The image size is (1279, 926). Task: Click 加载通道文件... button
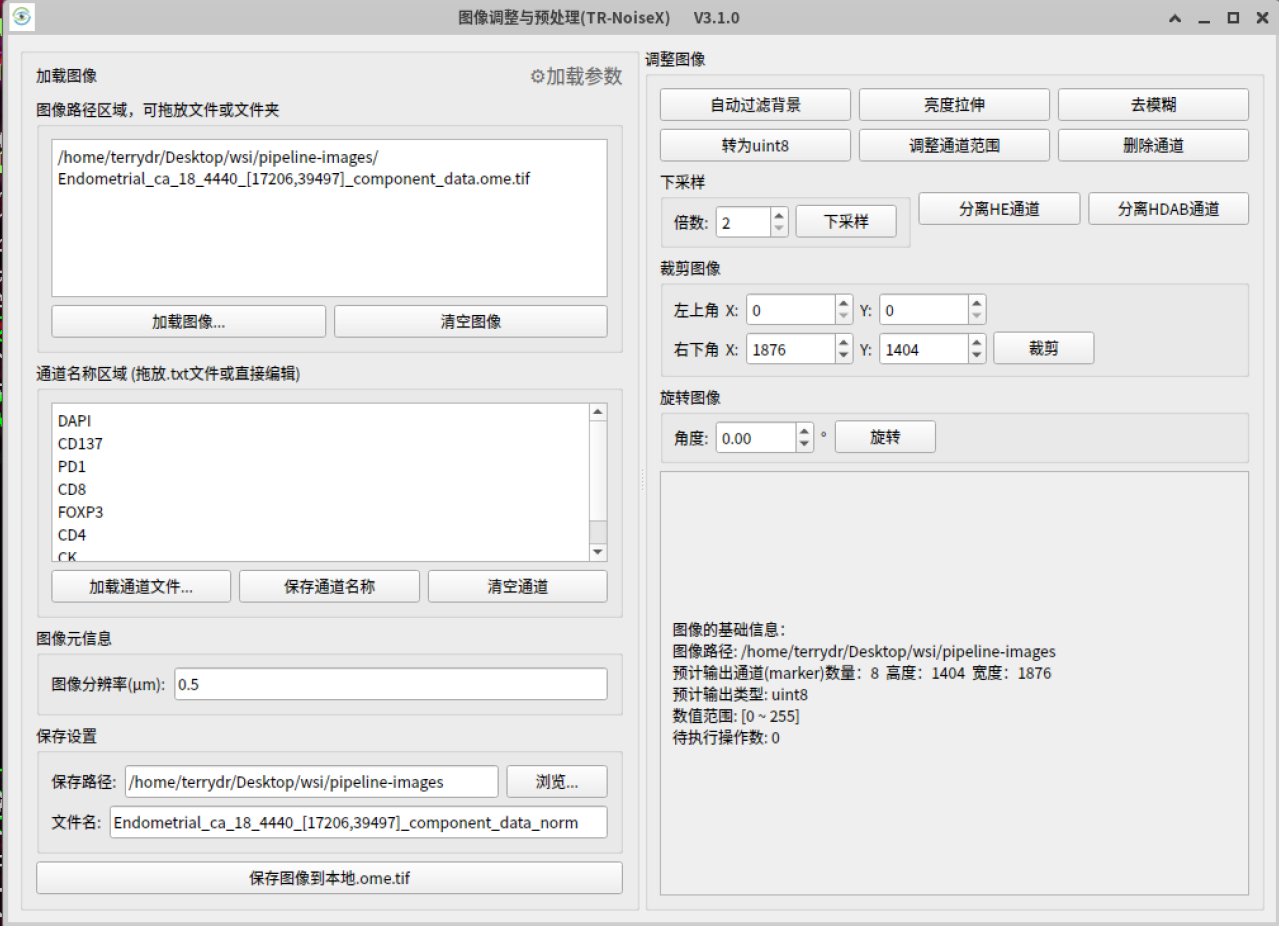(x=141, y=587)
